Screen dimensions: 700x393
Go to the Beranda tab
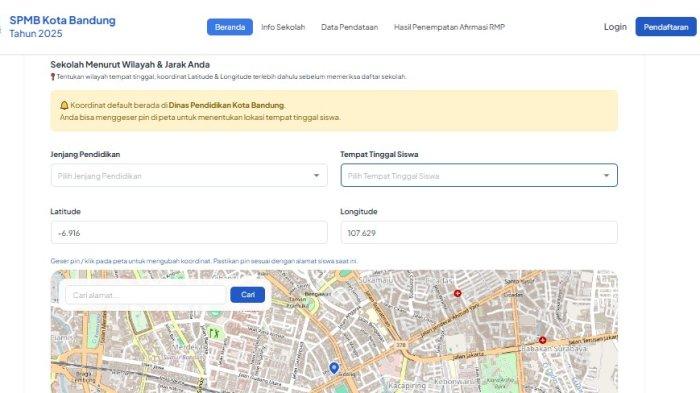coord(230,27)
